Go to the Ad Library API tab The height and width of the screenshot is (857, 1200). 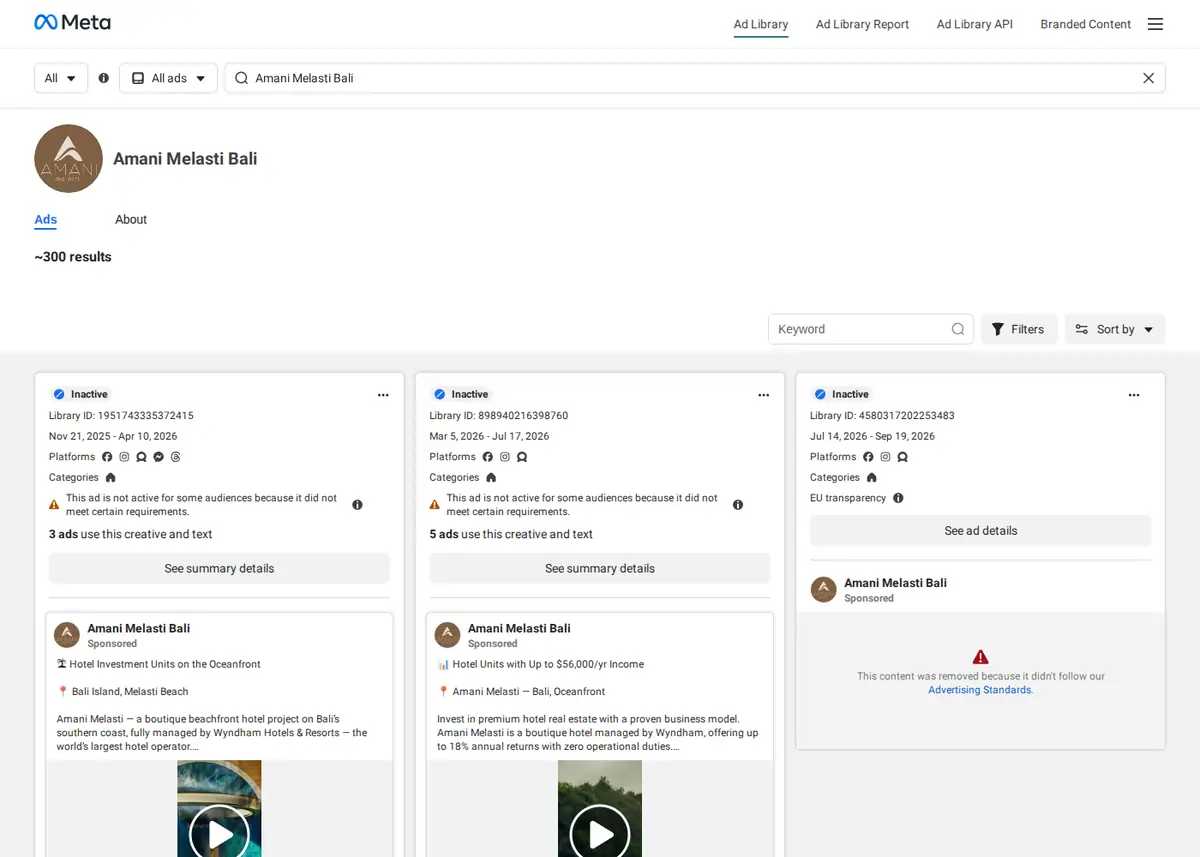pyautogui.click(x=975, y=24)
